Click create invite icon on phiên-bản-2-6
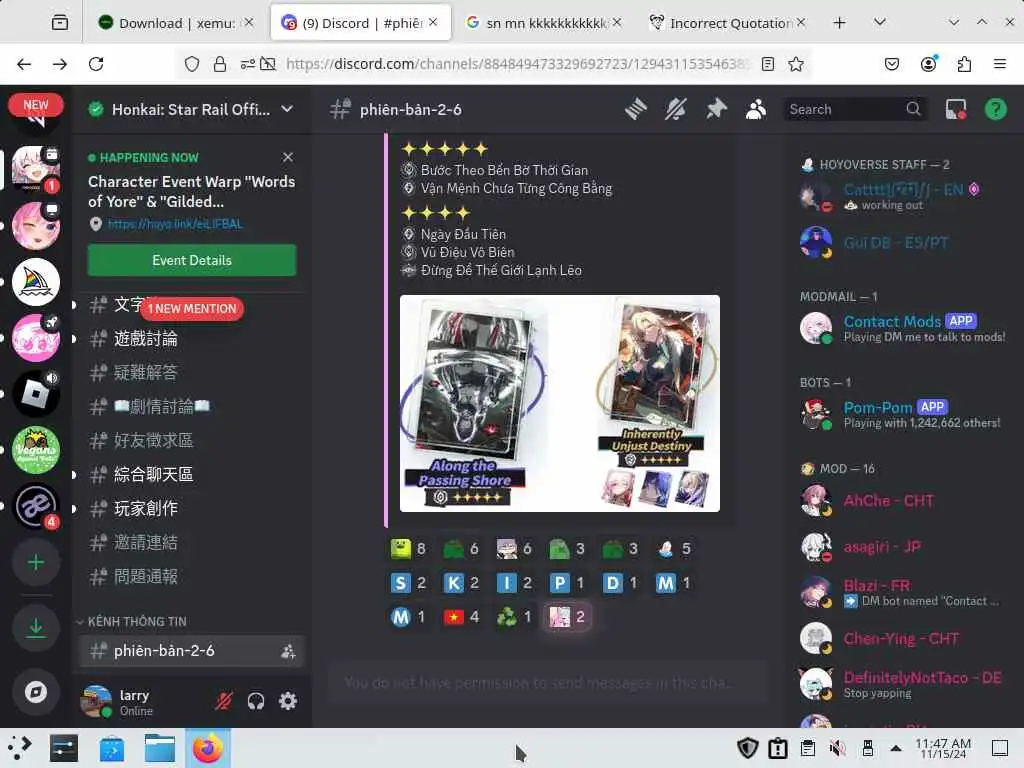This screenshot has height=768, width=1024. coord(288,651)
